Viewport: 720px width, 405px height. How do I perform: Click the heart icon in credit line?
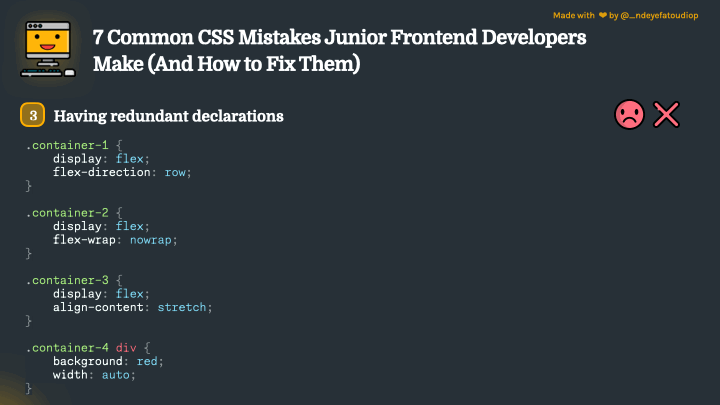[x=602, y=15]
